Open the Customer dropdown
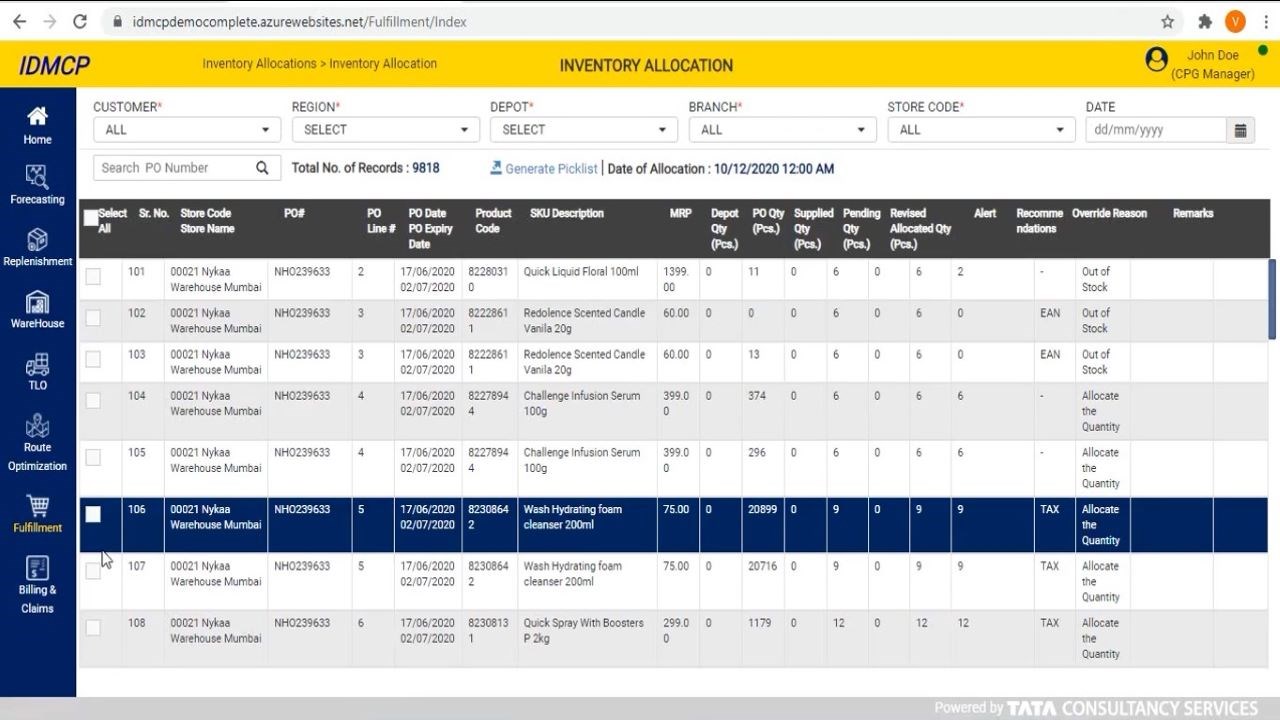Image resolution: width=1280 pixels, height=720 pixels. [x=187, y=130]
